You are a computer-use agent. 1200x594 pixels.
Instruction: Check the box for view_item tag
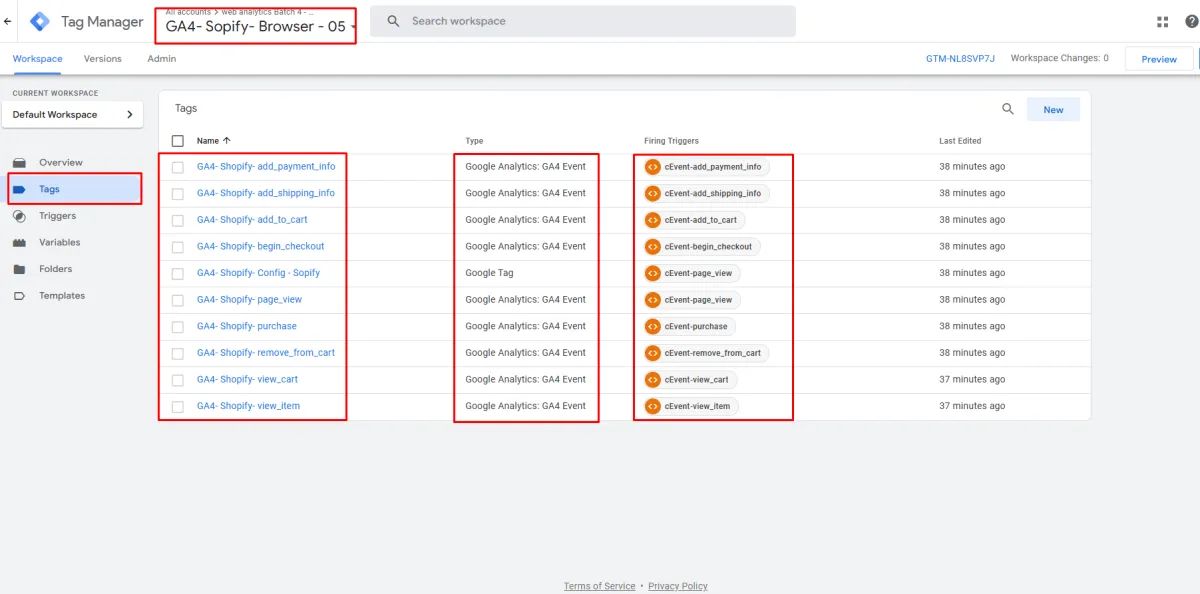[x=178, y=407]
